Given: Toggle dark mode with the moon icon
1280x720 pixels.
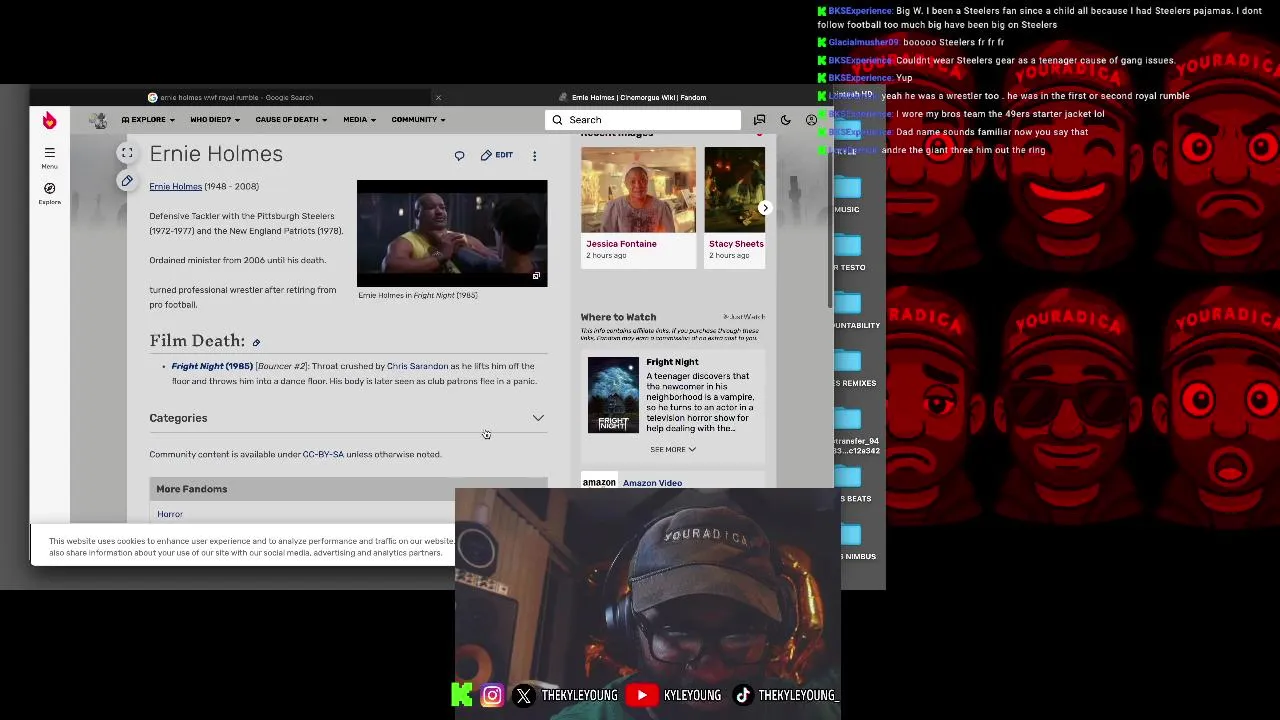Looking at the screenshot, I should click(786, 120).
